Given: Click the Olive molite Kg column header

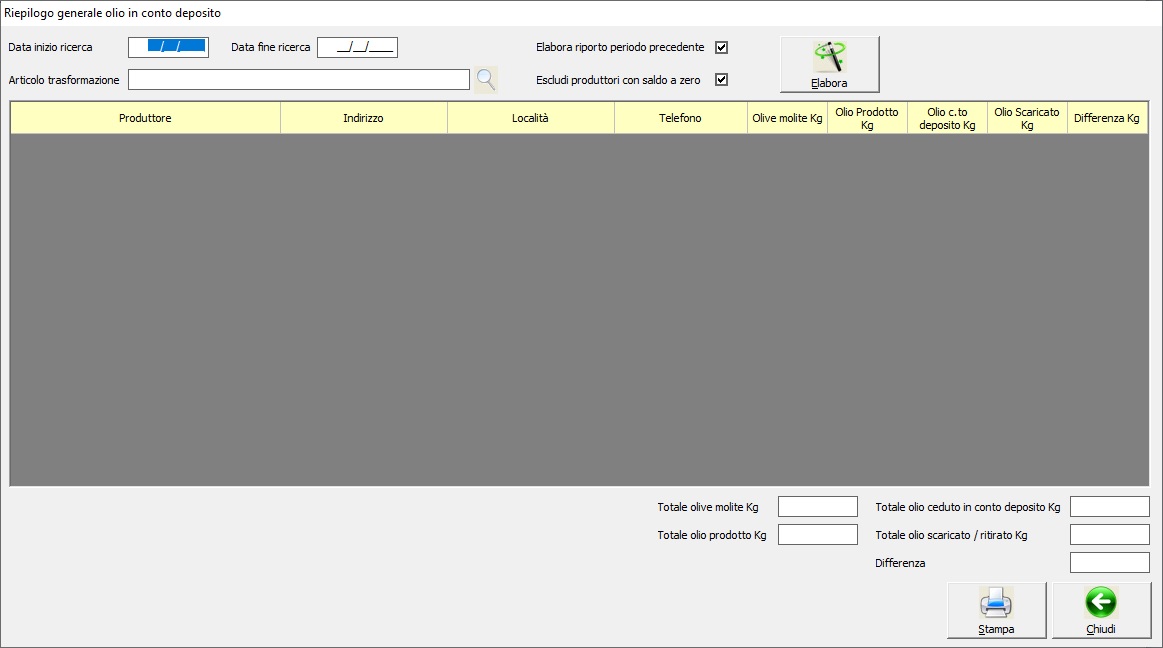Looking at the screenshot, I should coord(787,118).
